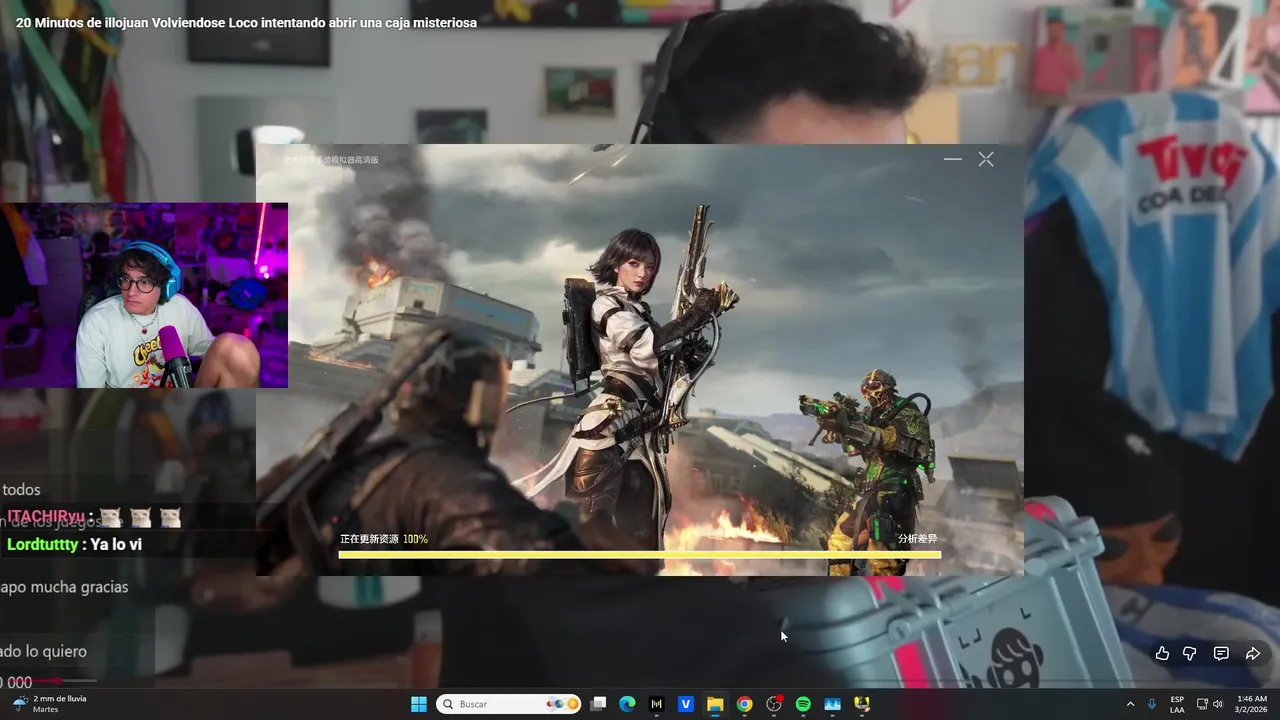This screenshot has height=720, width=1280.
Task: Click the launcher window title text
Action: click(x=331, y=160)
